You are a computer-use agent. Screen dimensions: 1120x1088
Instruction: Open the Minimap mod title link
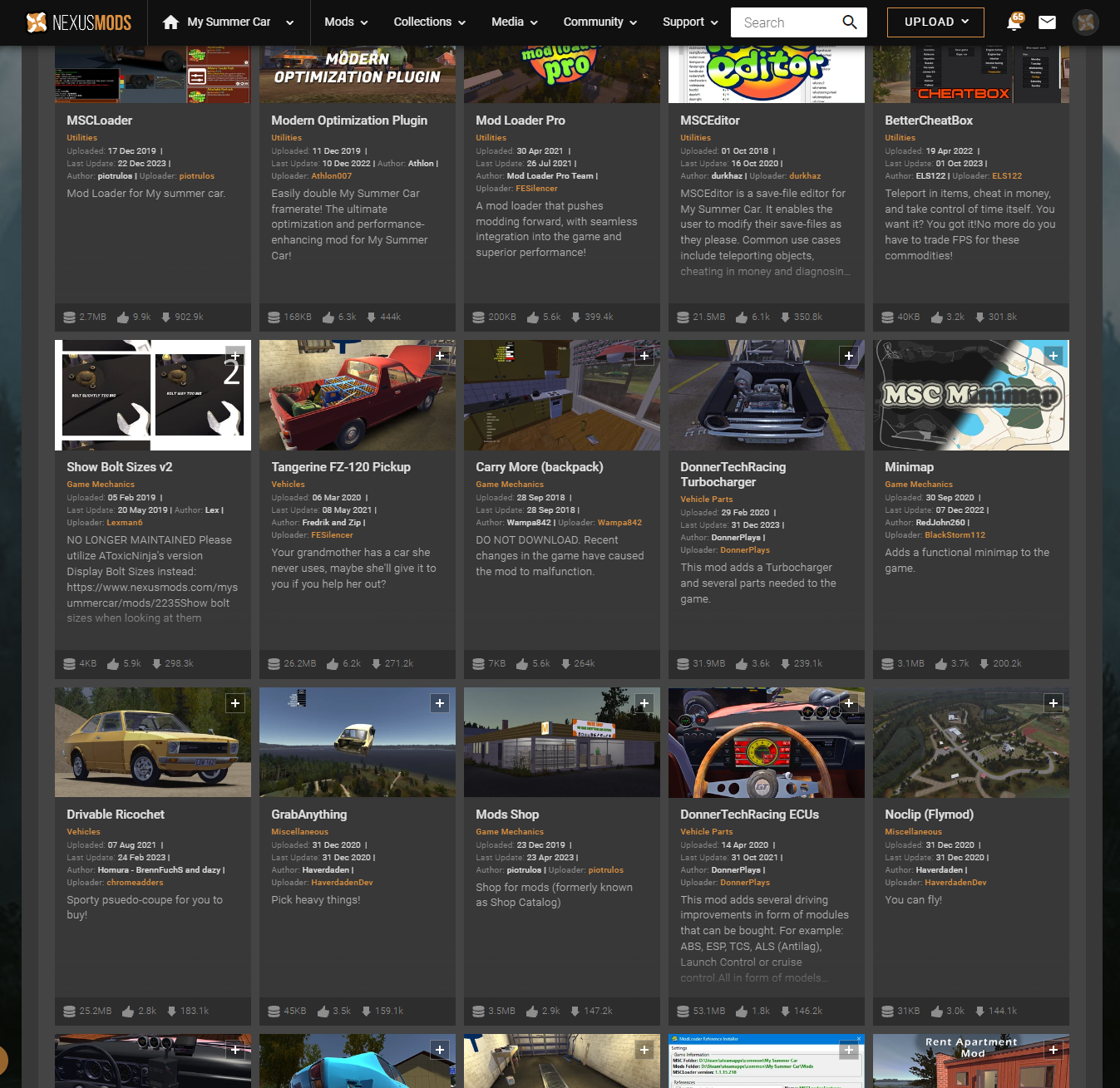pos(910,467)
